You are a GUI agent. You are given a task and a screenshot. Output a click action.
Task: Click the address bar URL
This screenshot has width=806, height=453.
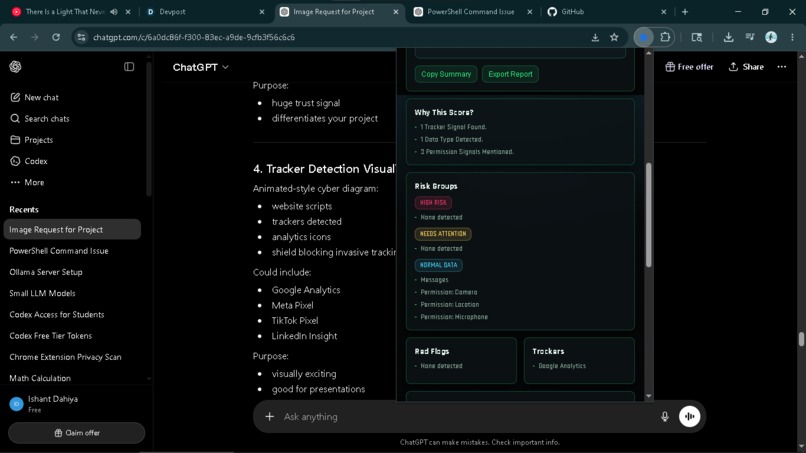point(194,37)
